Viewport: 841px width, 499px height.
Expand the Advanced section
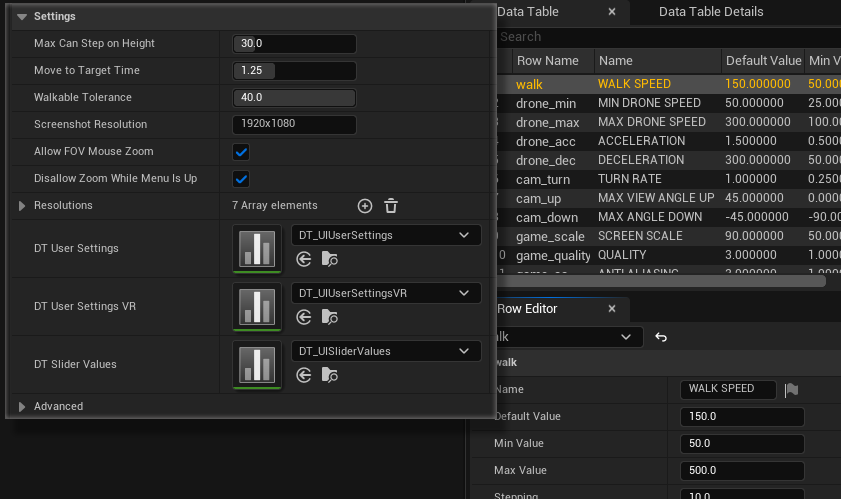22,407
